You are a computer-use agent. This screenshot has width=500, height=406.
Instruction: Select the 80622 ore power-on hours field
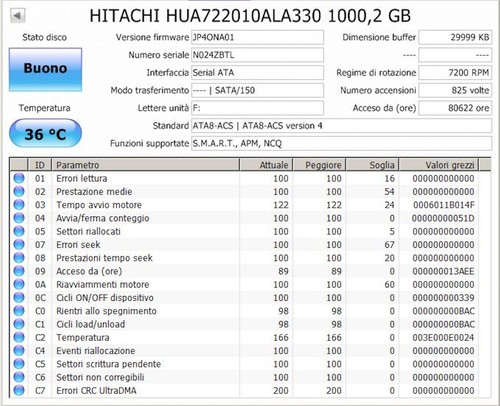coord(455,108)
